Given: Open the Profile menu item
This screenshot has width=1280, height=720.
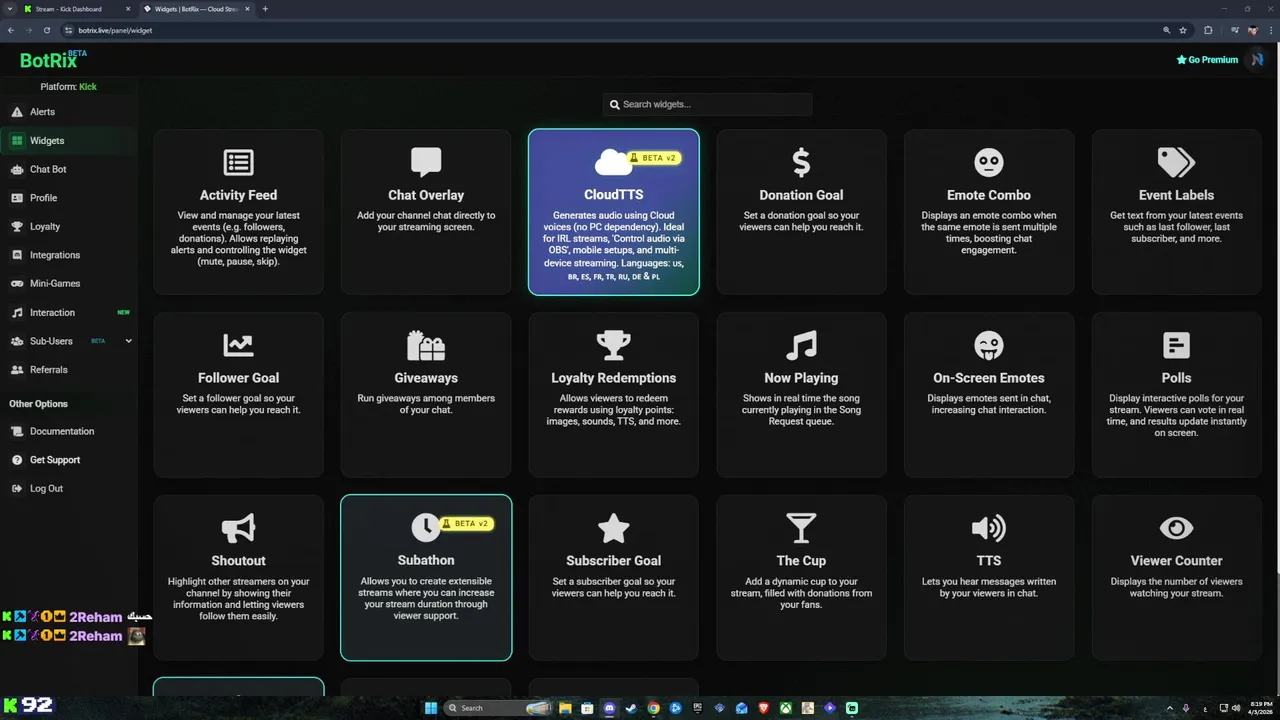Looking at the screenshot, I should point(69,198).
